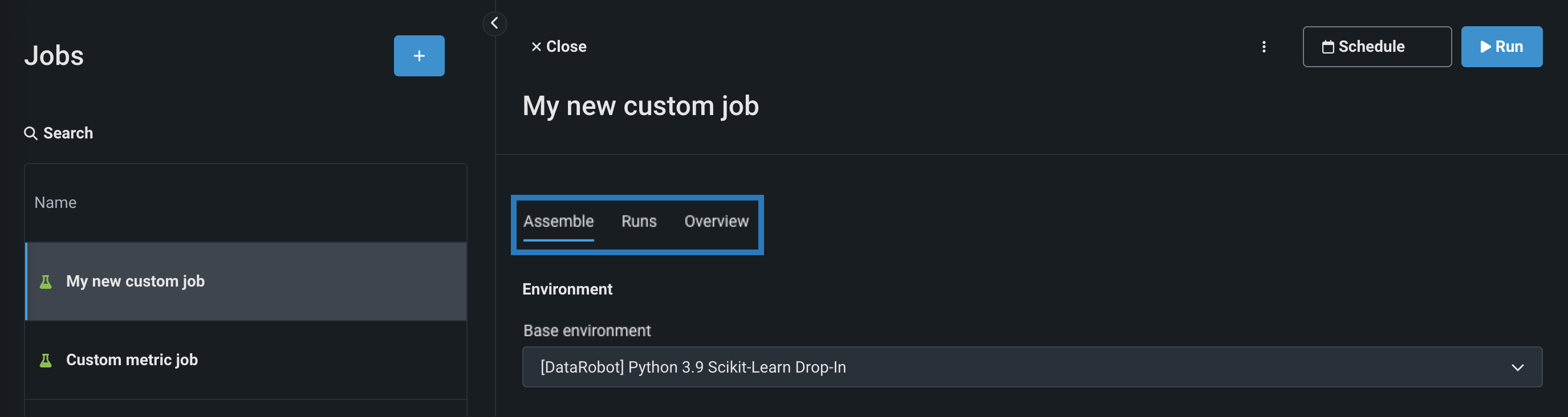Screen dimensions: 1568x417
Task: Click the magnifier search icon
Action: (30, 133)
